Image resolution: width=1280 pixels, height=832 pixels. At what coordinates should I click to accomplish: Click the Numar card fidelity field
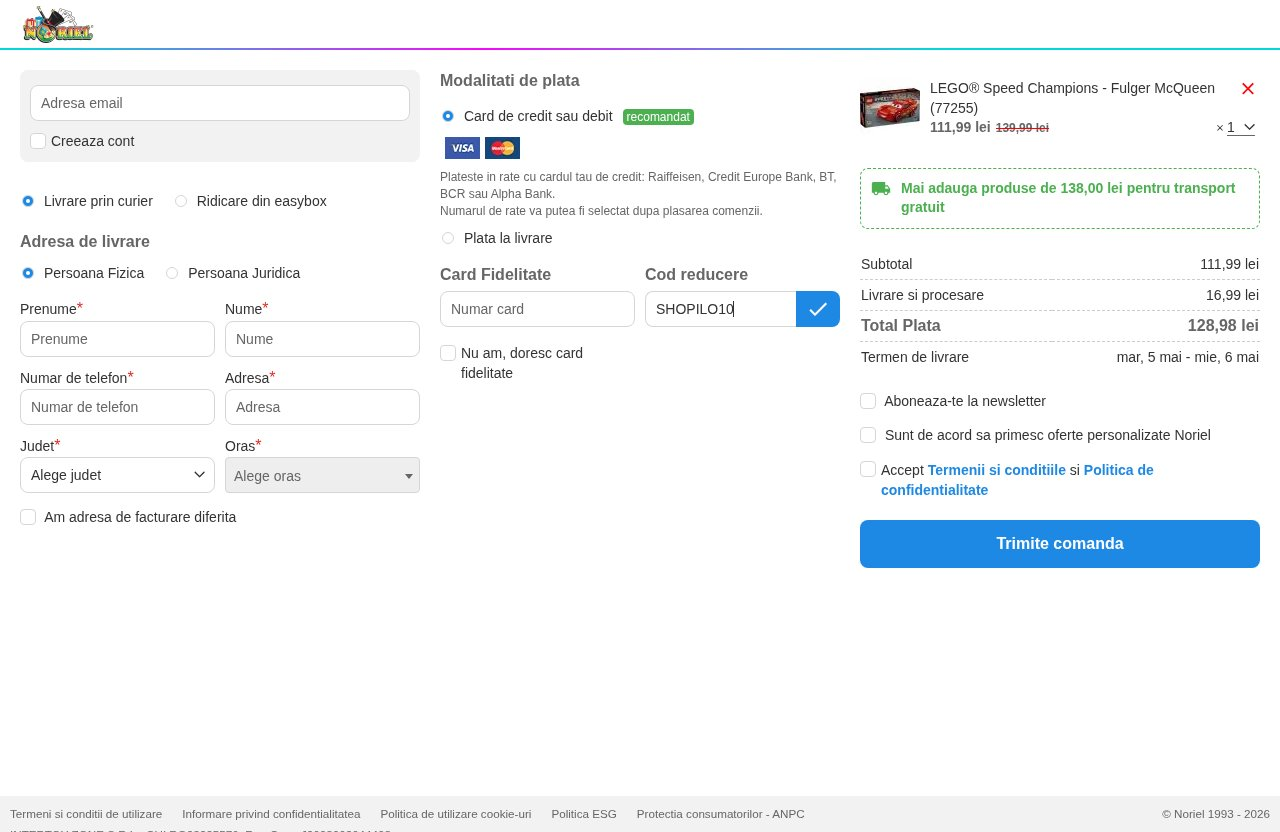[x=537, y=309]
